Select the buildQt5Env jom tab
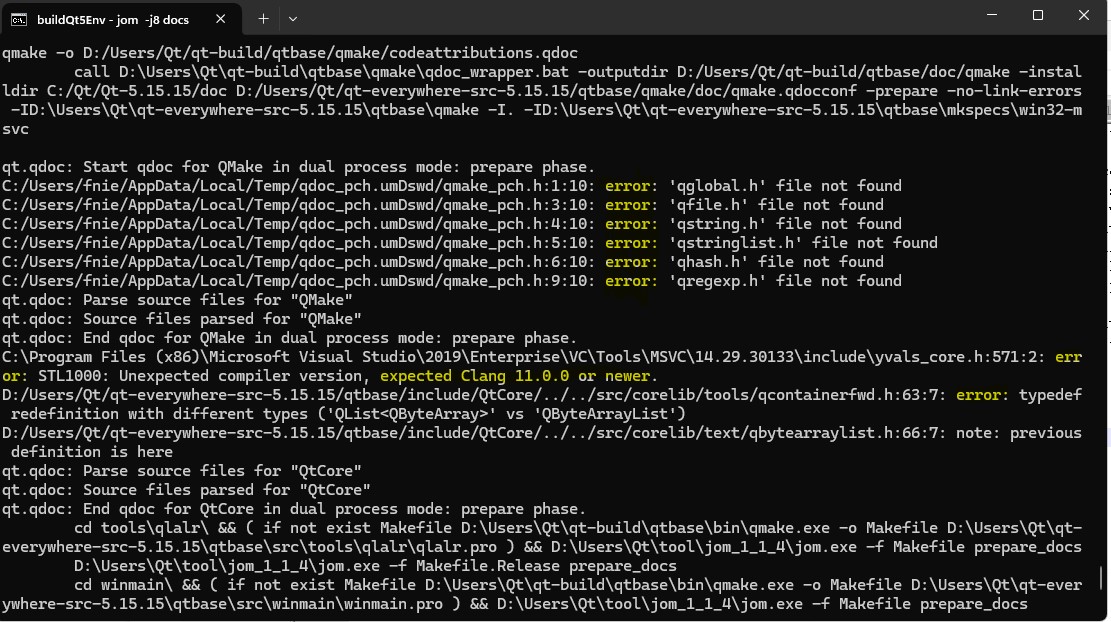 click(121, 19)
